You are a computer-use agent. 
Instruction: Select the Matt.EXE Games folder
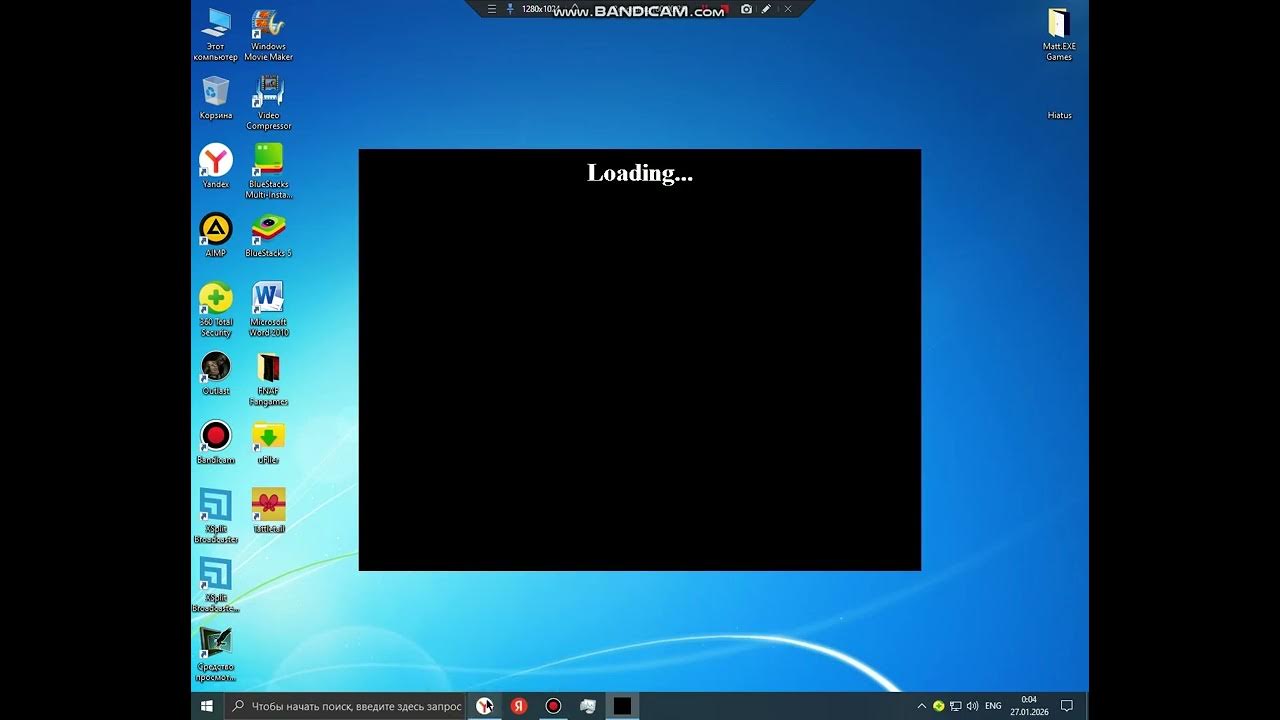point(1059,25)
